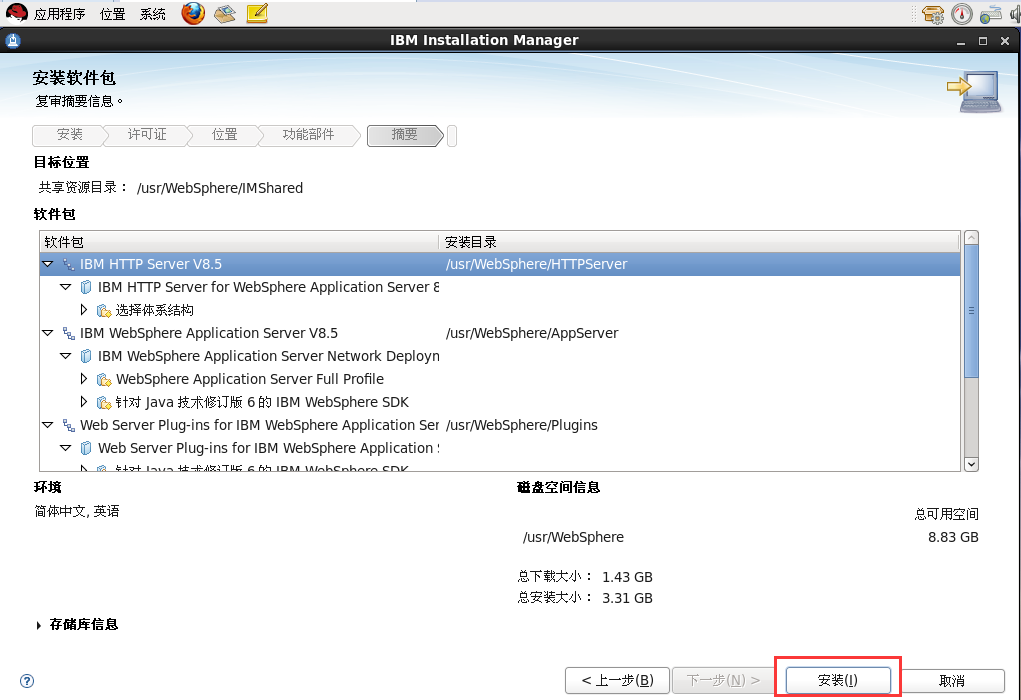Click the IBM HTTP Server for WebSphere package icon

86,287
